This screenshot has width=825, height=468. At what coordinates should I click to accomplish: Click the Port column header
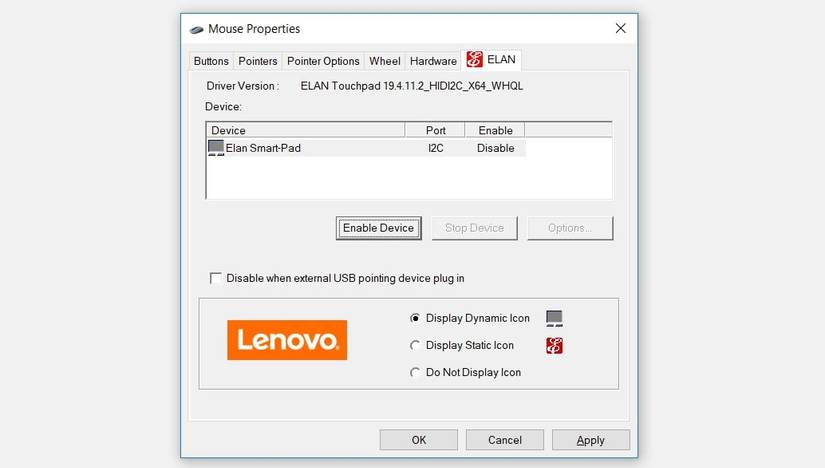point(435,130)
